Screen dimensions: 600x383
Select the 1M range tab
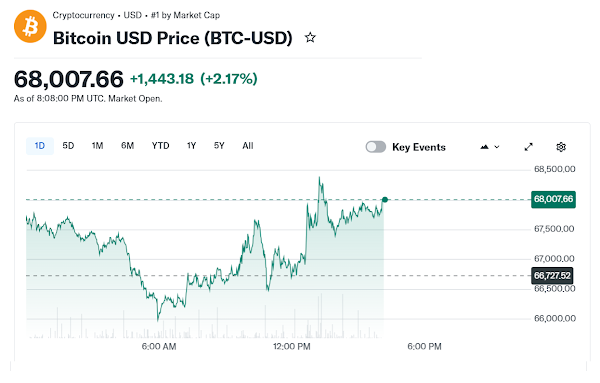click(x=97, y=146)
